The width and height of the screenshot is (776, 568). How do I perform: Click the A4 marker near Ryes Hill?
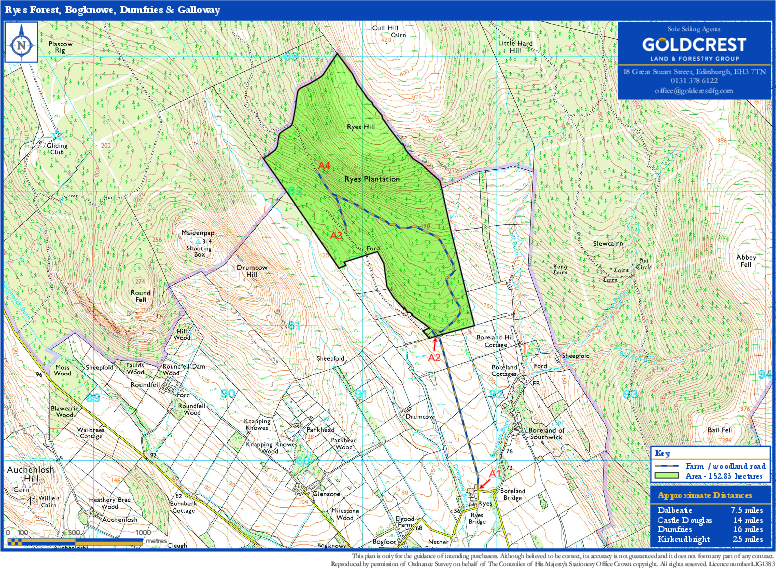tap(324, 165)
